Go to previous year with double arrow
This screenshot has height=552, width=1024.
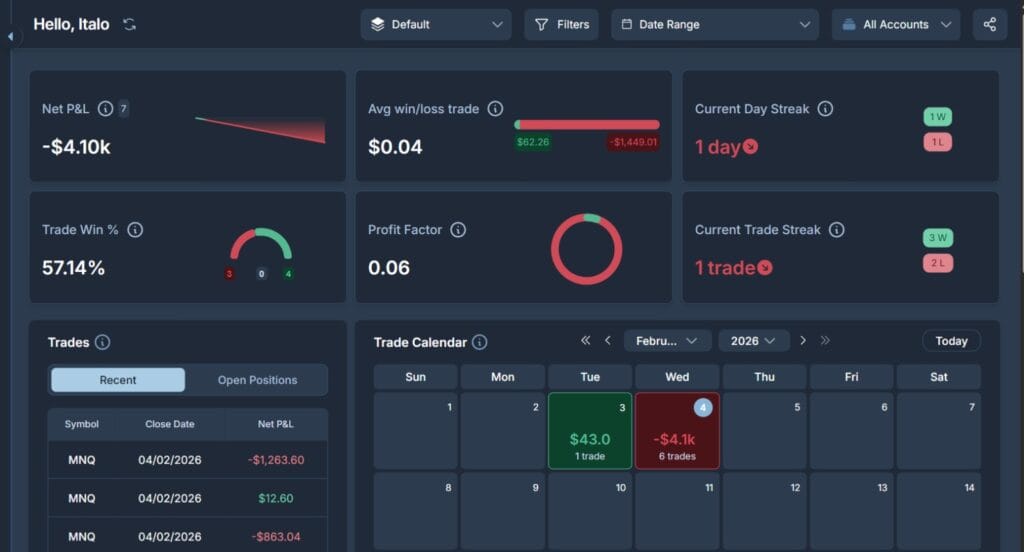pyautogui.click(x=586, y=341)
